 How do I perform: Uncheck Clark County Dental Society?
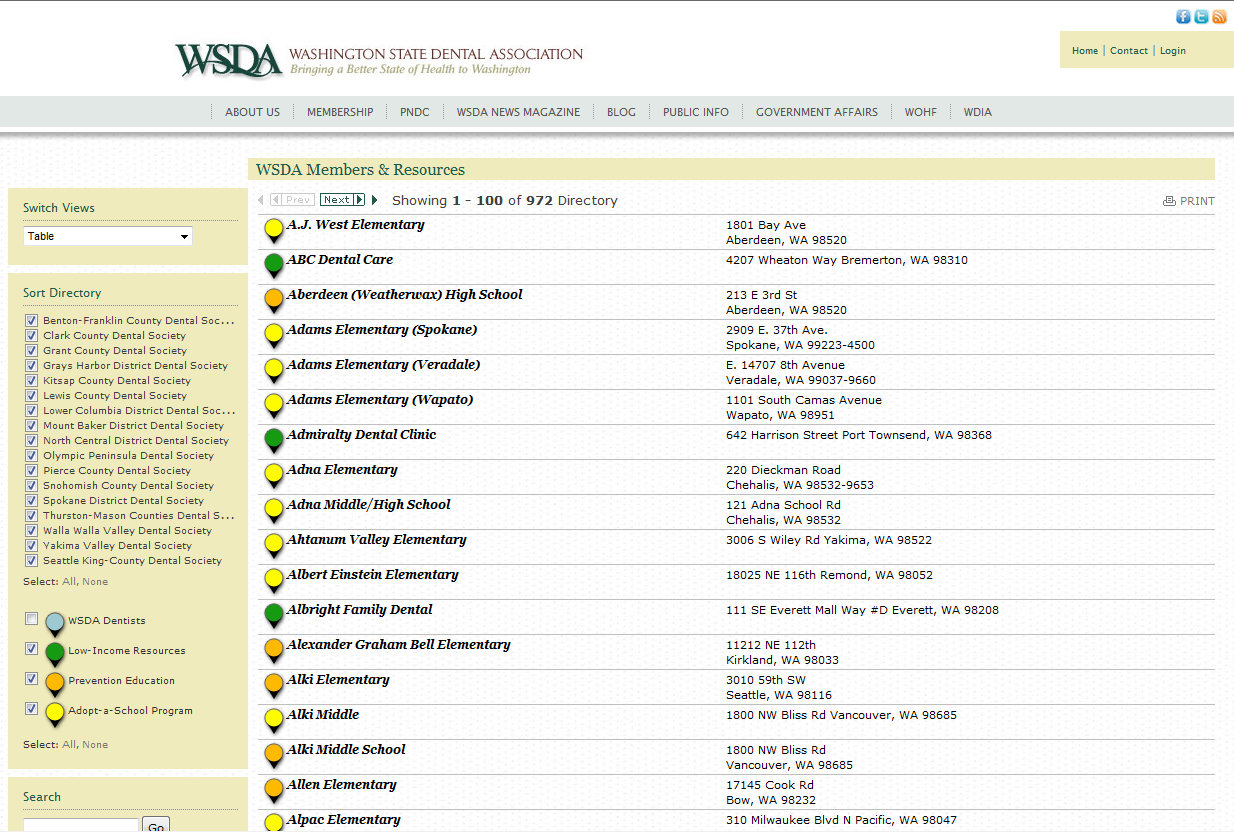[31, 336]
